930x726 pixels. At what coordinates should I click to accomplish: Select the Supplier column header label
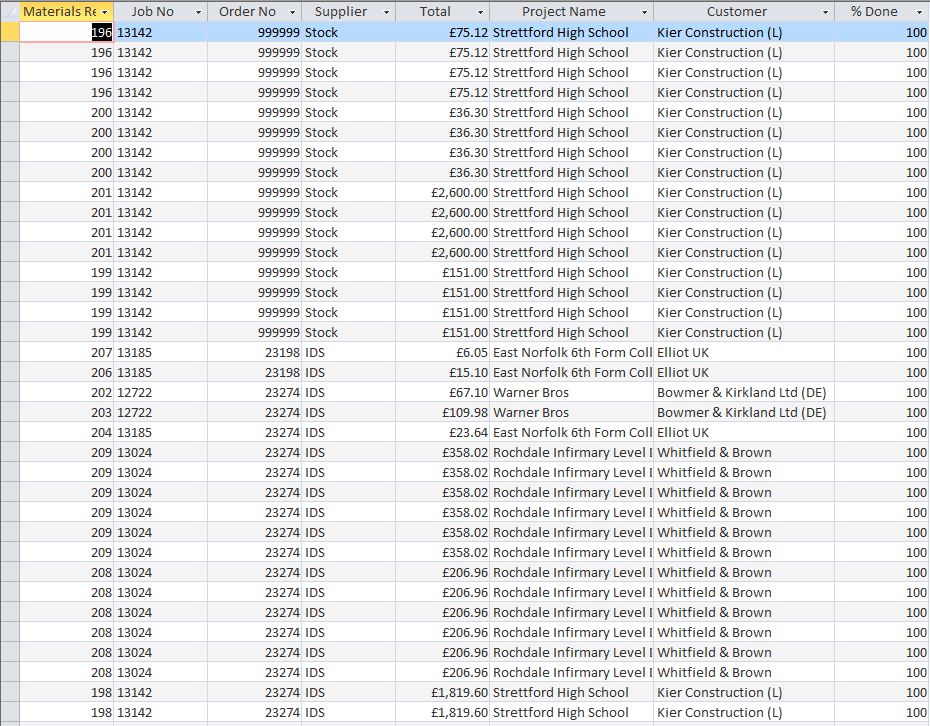340,12
